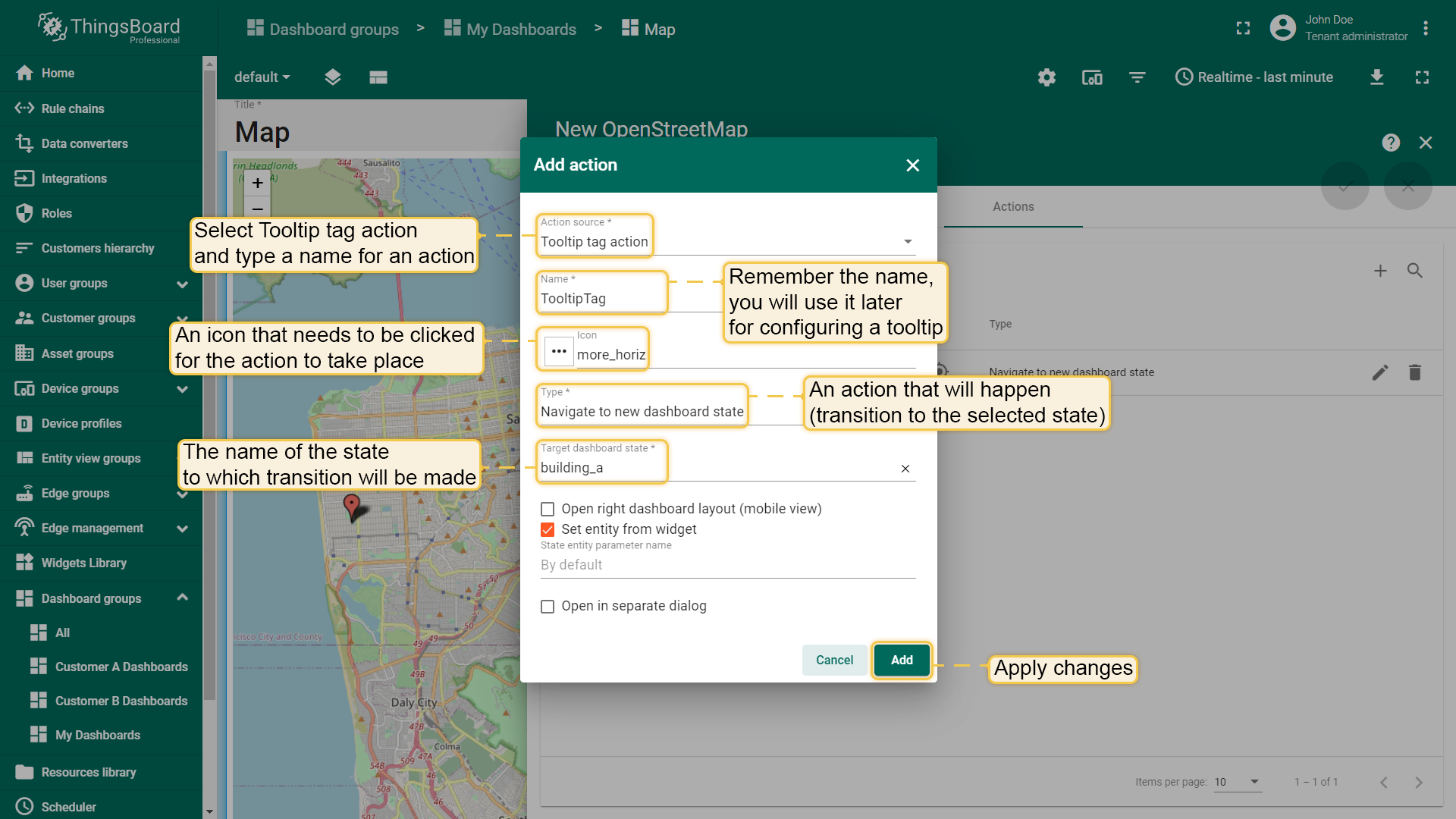1456x819 pixels.
Task: Open Data converters in sidebar
Action: tap(101, 143)
